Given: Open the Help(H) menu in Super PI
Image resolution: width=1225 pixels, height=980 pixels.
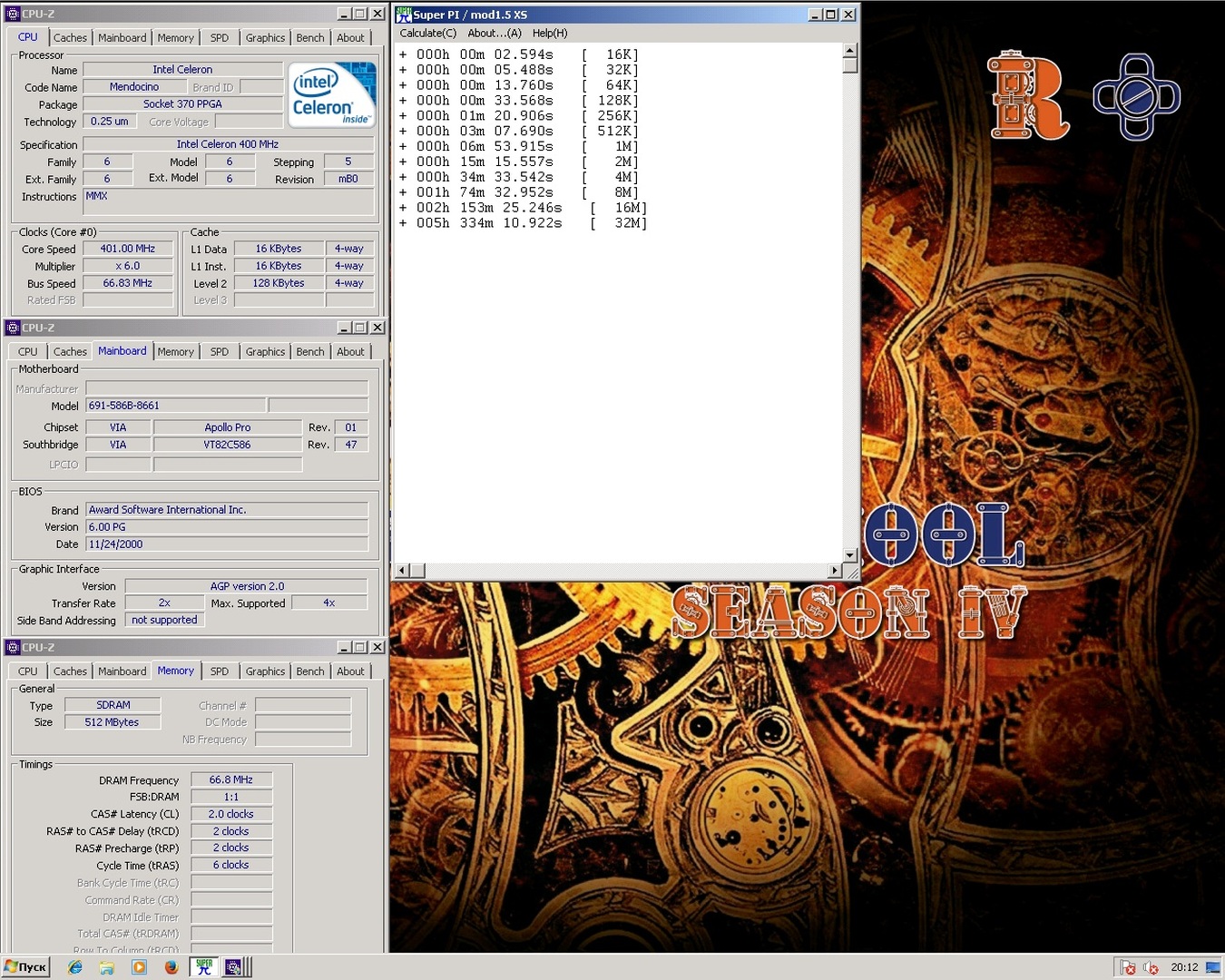Looking at the screenshot, I should [x=550, y=33].
